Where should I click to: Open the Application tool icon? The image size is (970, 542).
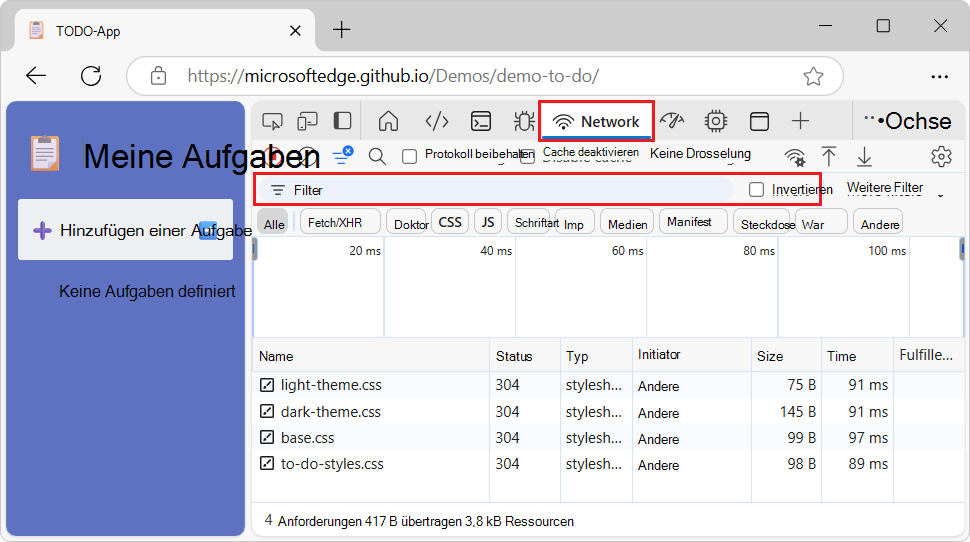(759, 121)
